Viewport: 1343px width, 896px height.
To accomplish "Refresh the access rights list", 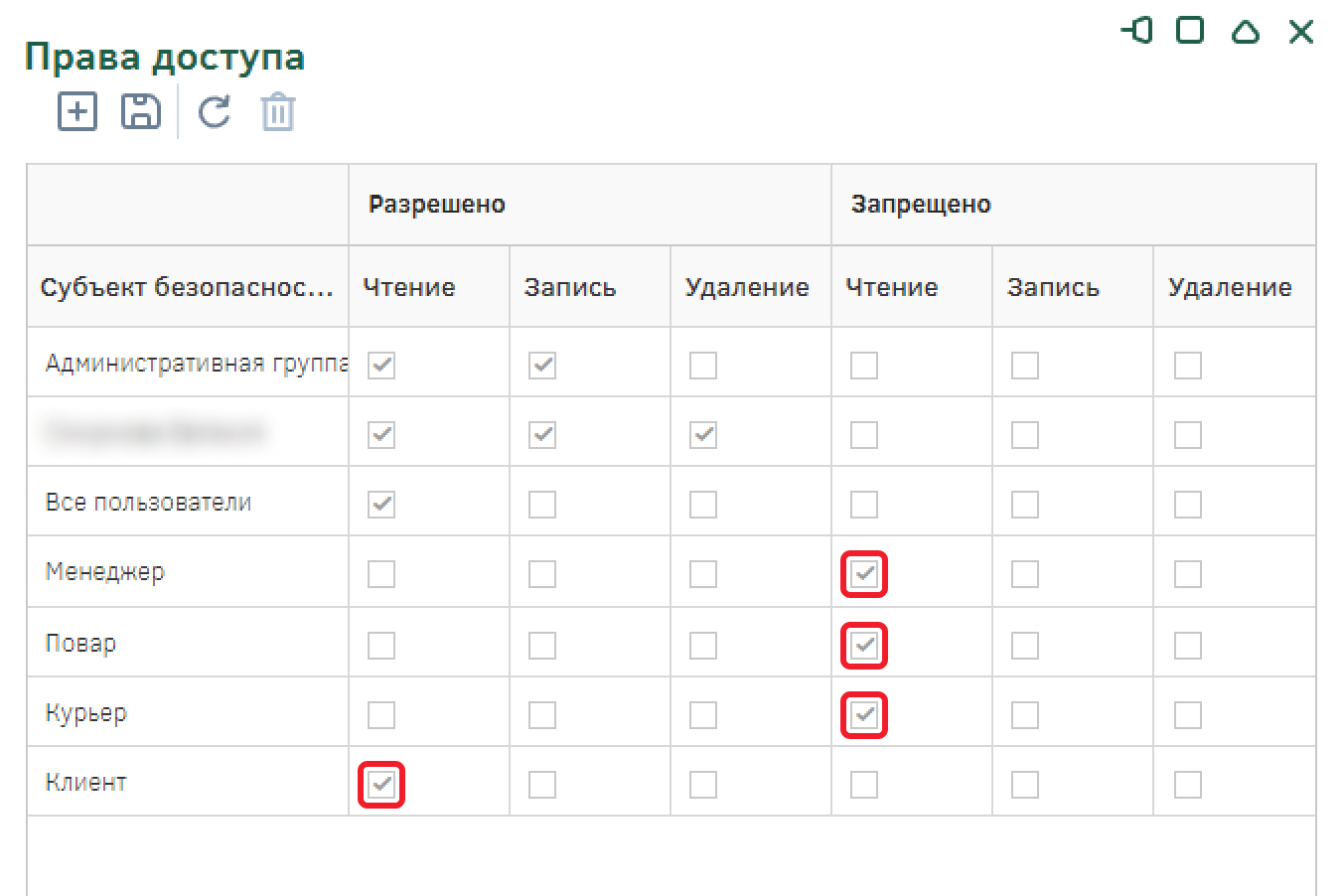I will 215,111.
